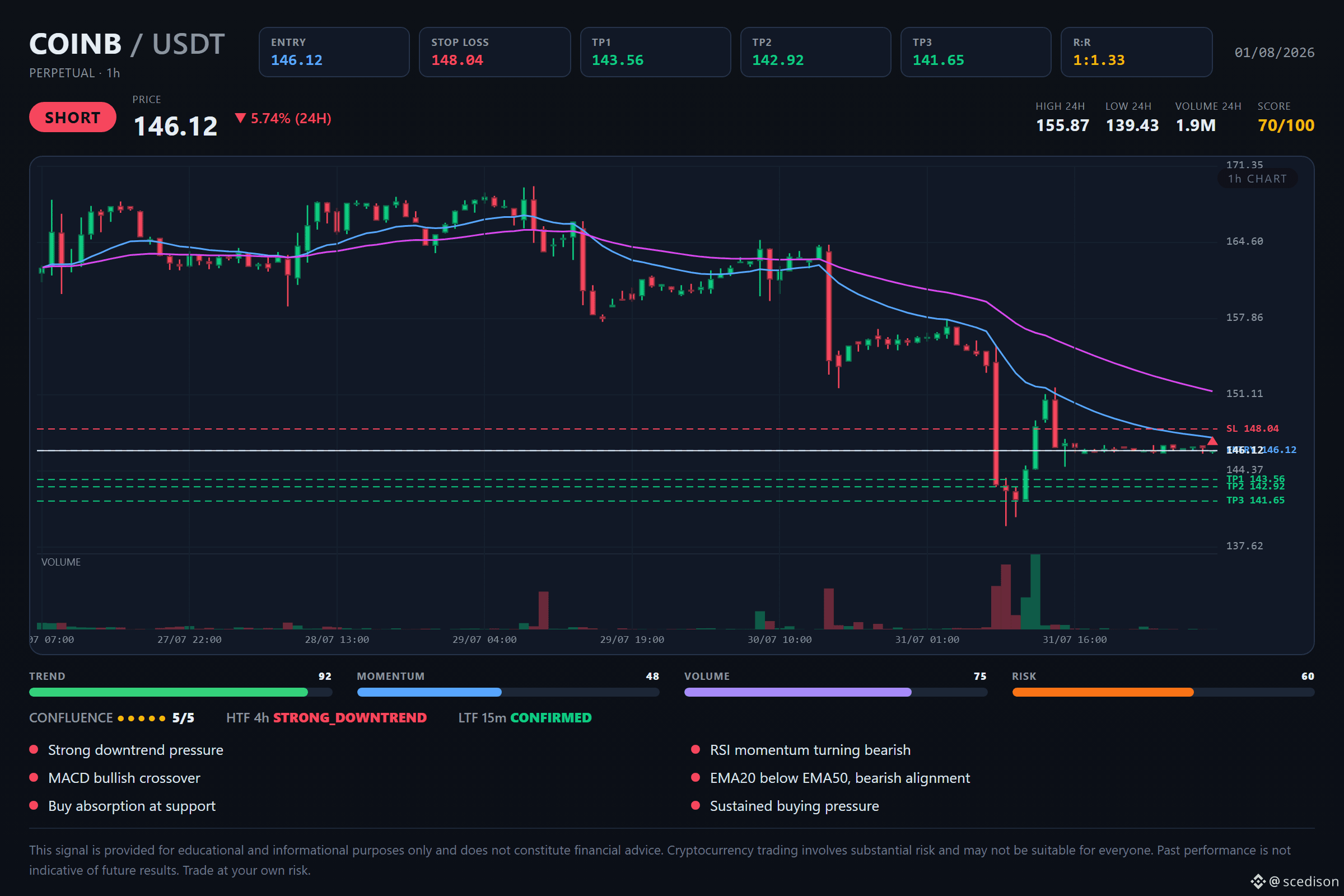Select the TP1 143.56 card
This screenshot has height=896, width=1344.
coord(655,52)
